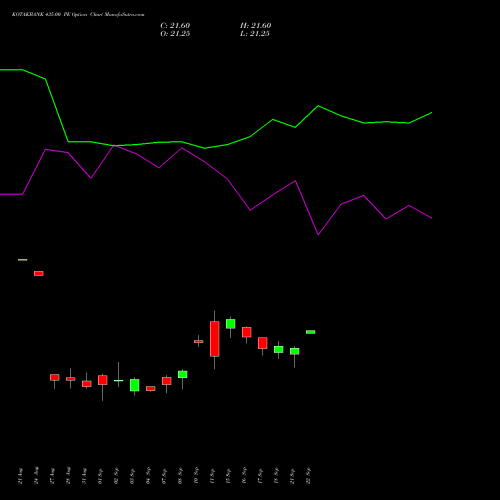This screenshot has width=500, height=500.
Task: Select the green candle above 03 Sep
Action: click(x=135, y=385)
